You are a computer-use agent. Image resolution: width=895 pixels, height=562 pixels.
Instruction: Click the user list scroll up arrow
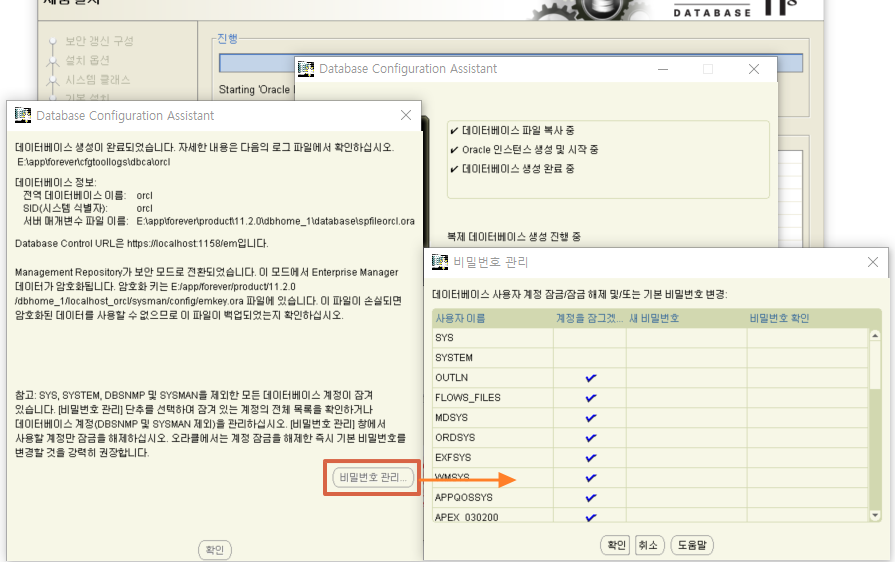tap(875, 335)
